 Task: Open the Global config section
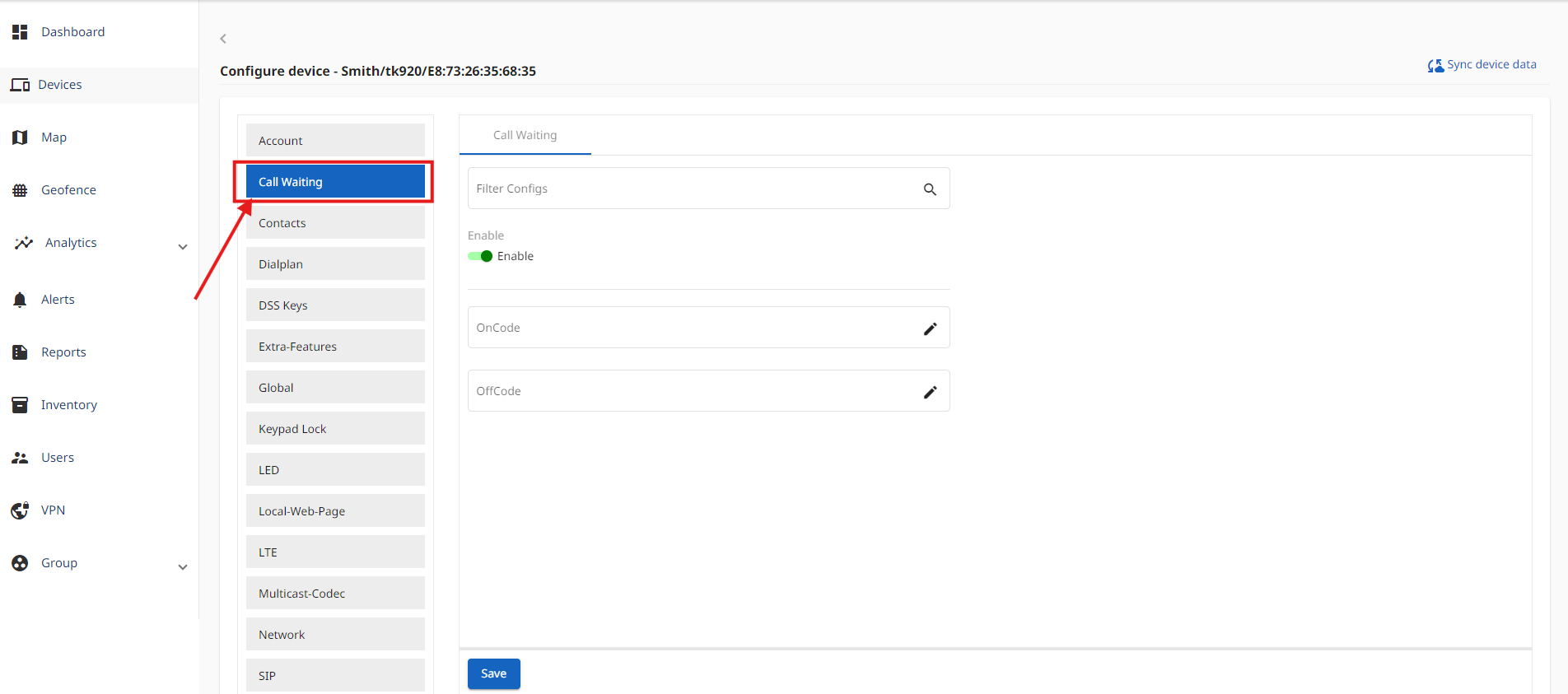coord(335,387)
